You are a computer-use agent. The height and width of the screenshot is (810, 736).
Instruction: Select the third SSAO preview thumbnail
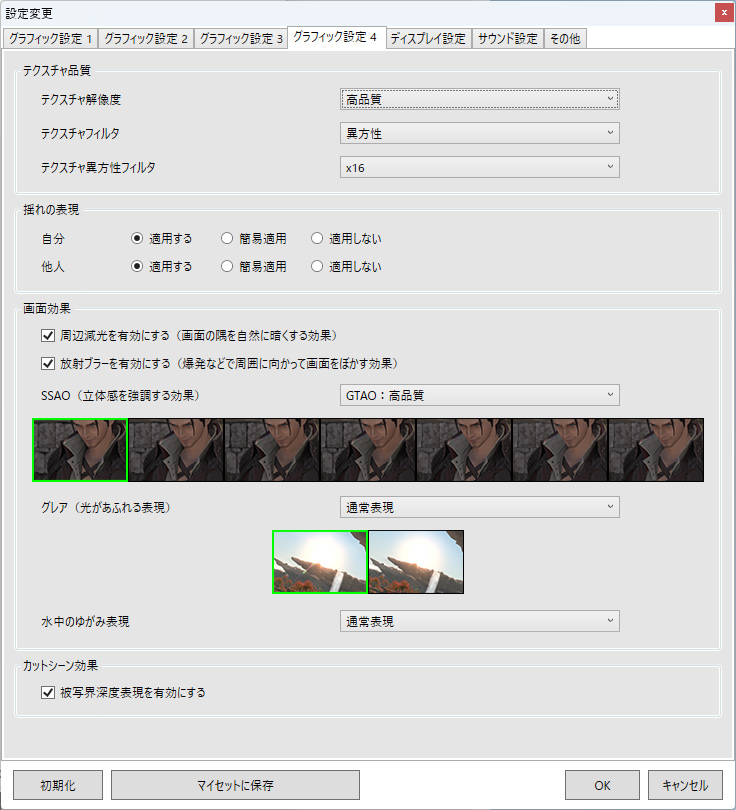272,450
